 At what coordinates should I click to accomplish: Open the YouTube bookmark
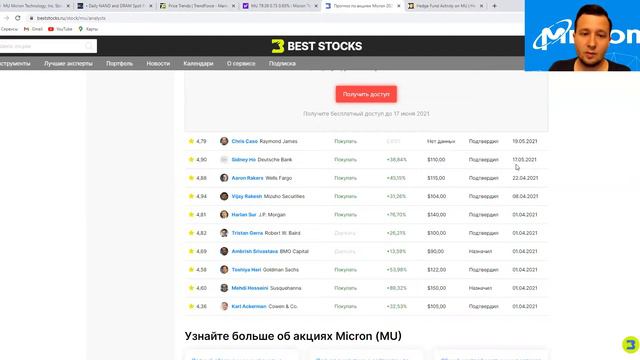pyautogui.click(x=60, y=29)
